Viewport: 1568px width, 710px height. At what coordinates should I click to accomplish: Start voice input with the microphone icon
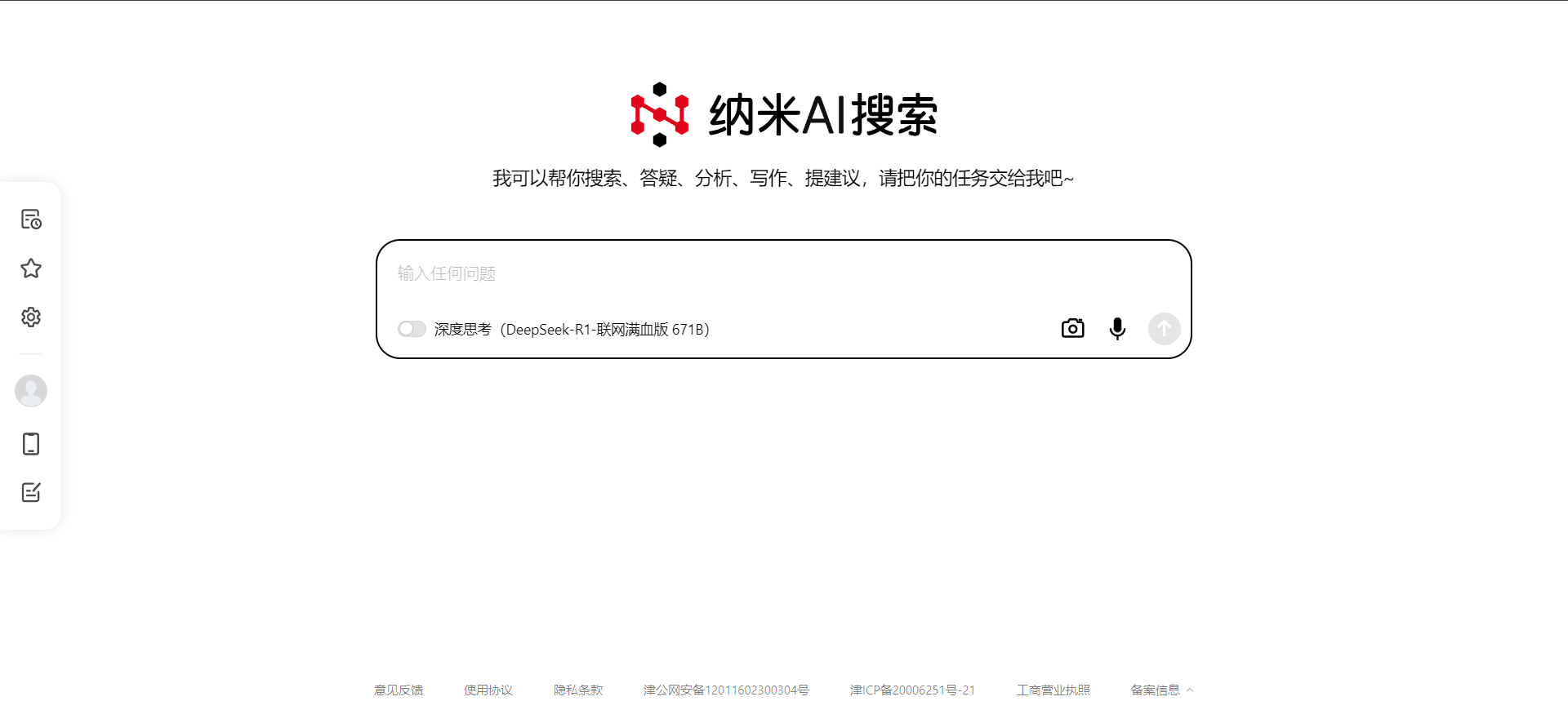(x=1117, y=328)
